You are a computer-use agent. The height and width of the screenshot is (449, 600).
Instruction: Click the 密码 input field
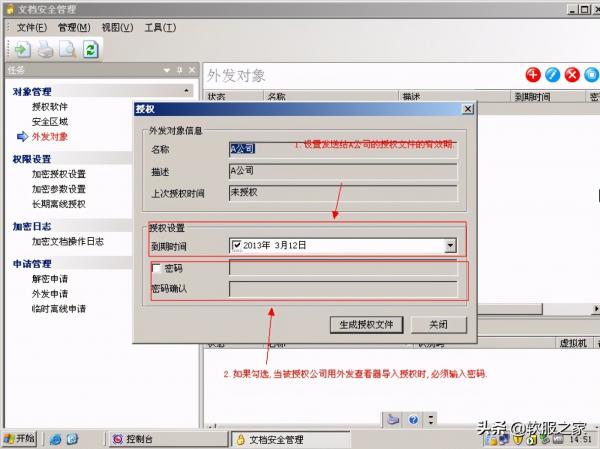(343, 268)
